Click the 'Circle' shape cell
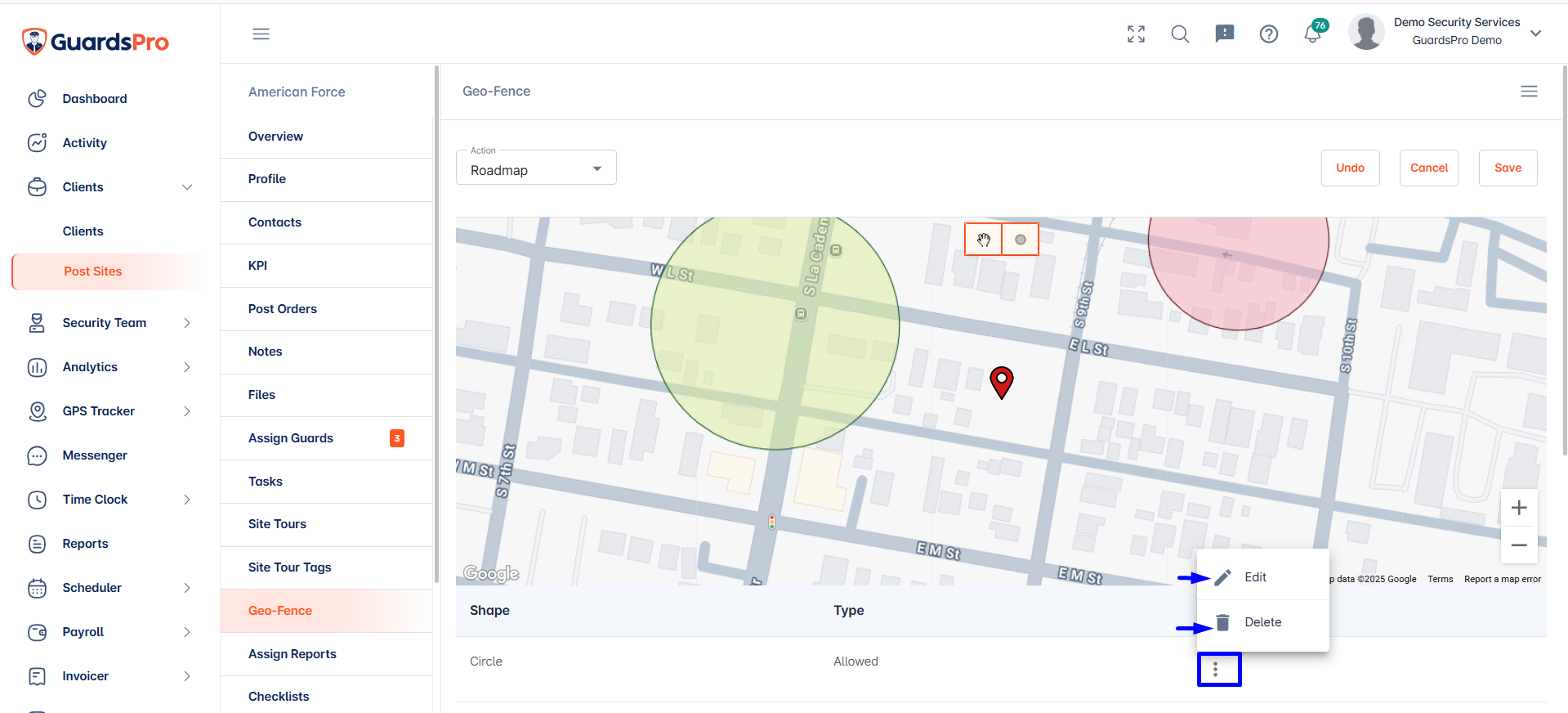 tap(486, 661)
